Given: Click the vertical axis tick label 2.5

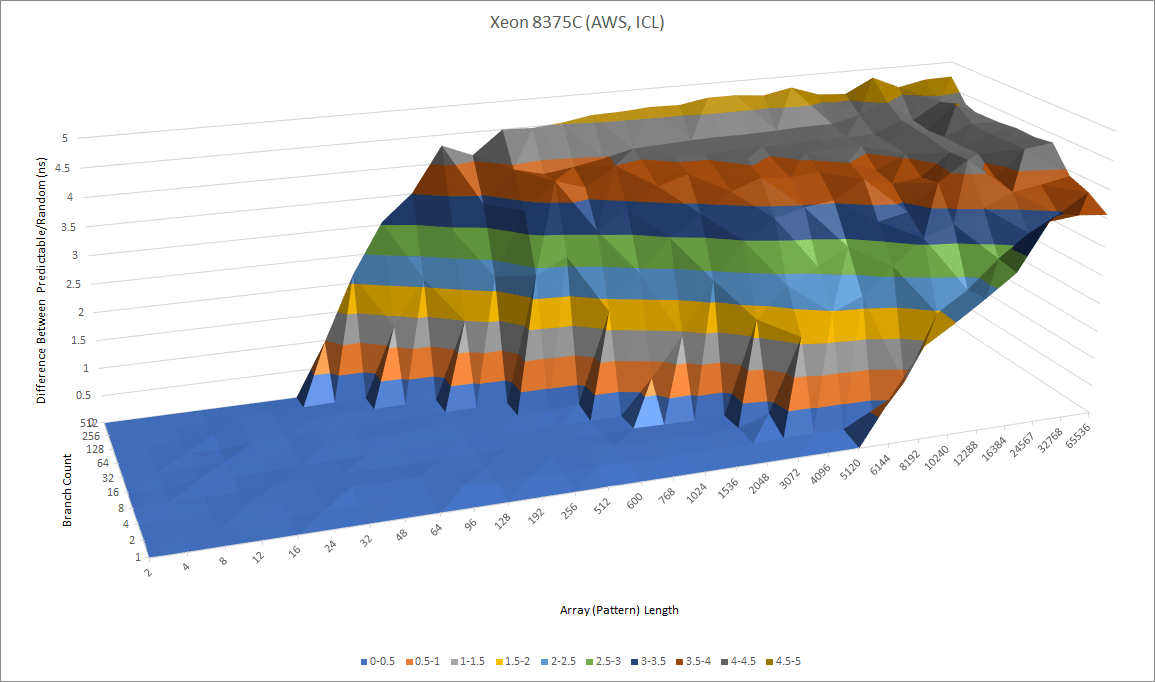Looking at the screenshot, I should point(76,284).
